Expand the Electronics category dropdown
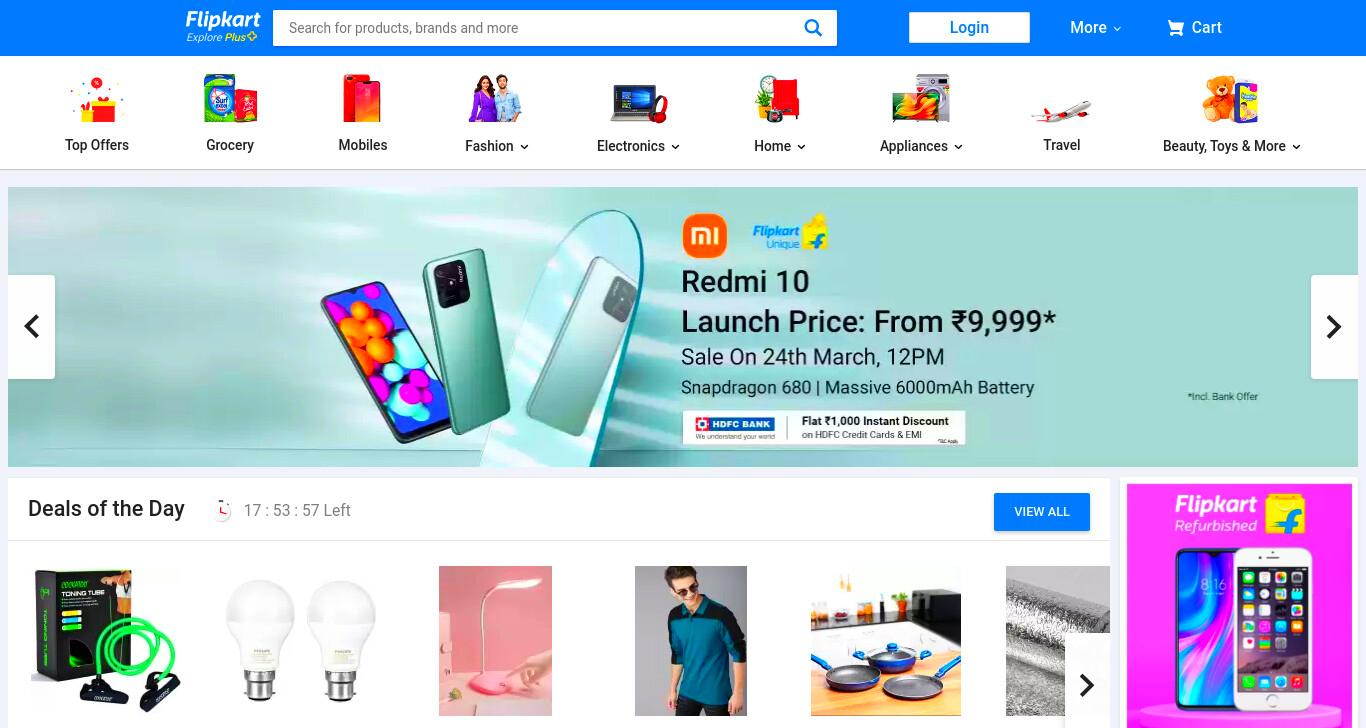Viewport: 1366px width, 728px height. (638, 146)
